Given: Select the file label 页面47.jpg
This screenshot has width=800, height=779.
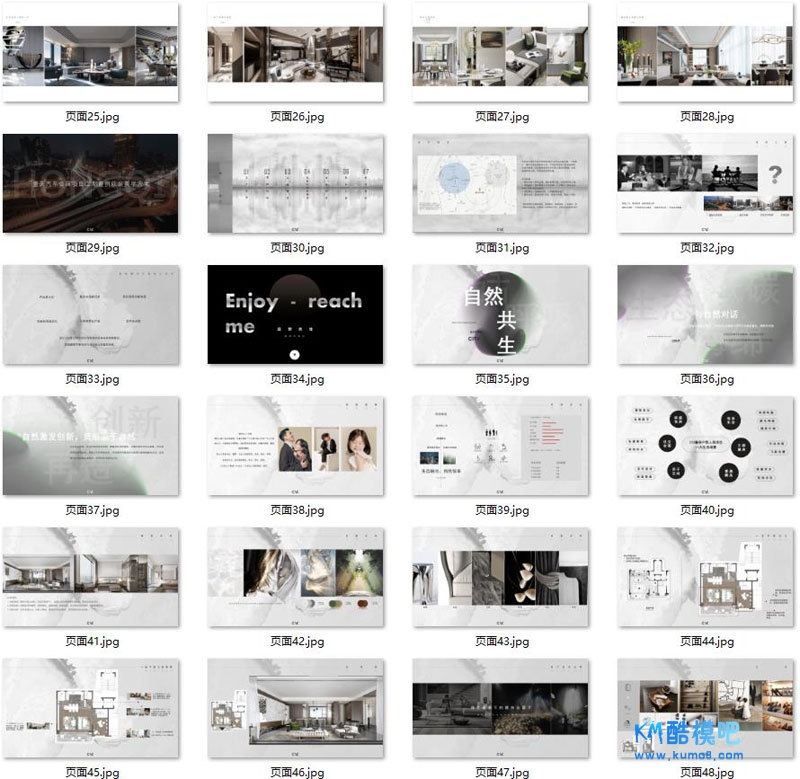Looking at the screenshot, I should pos(501,772).
